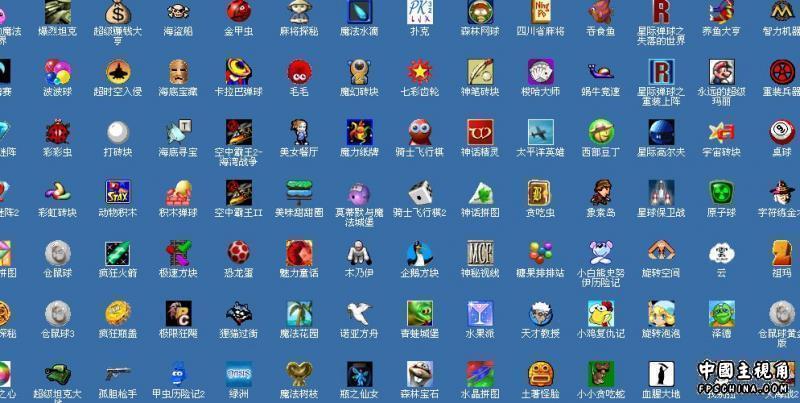Open the 养鱼大亨 icon

coord(721,12)
